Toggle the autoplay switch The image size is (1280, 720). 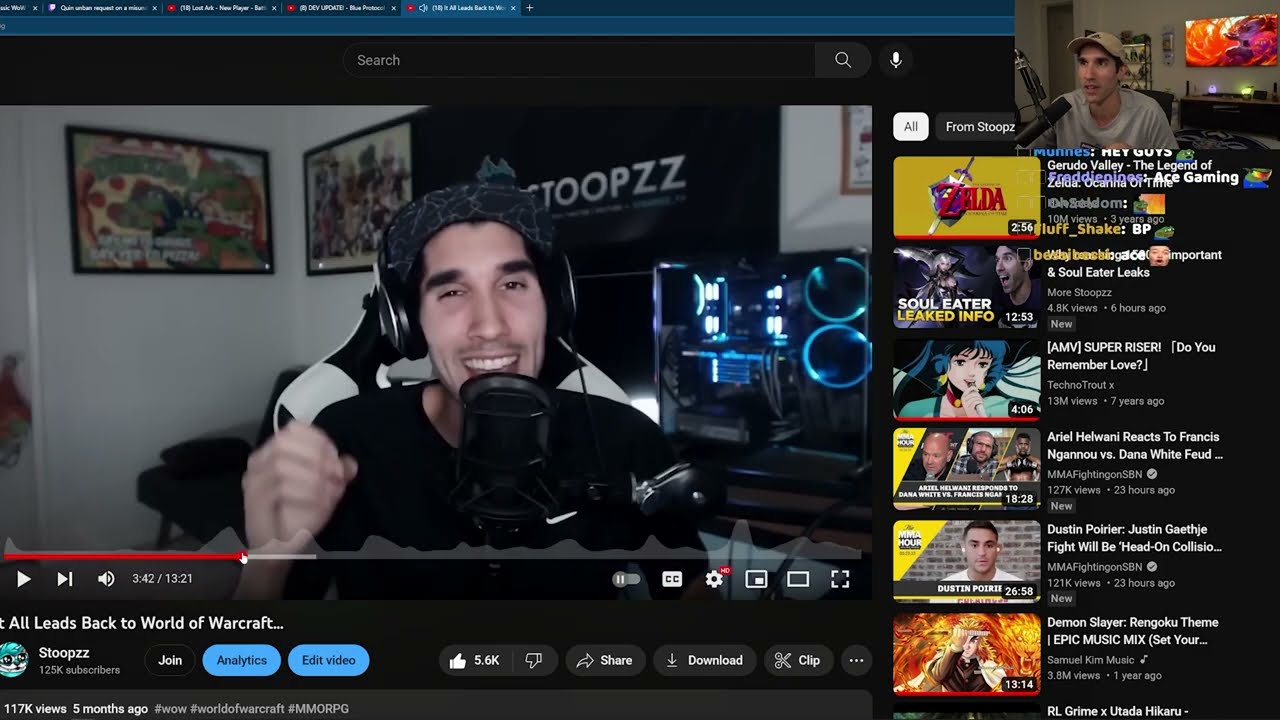[626, 579]
